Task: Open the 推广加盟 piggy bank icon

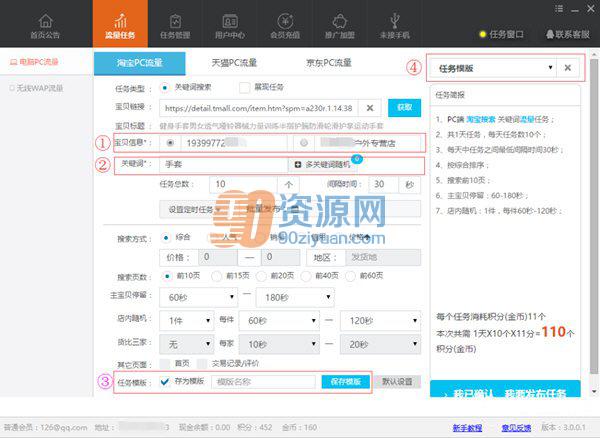Action: [x=339, y=21]
